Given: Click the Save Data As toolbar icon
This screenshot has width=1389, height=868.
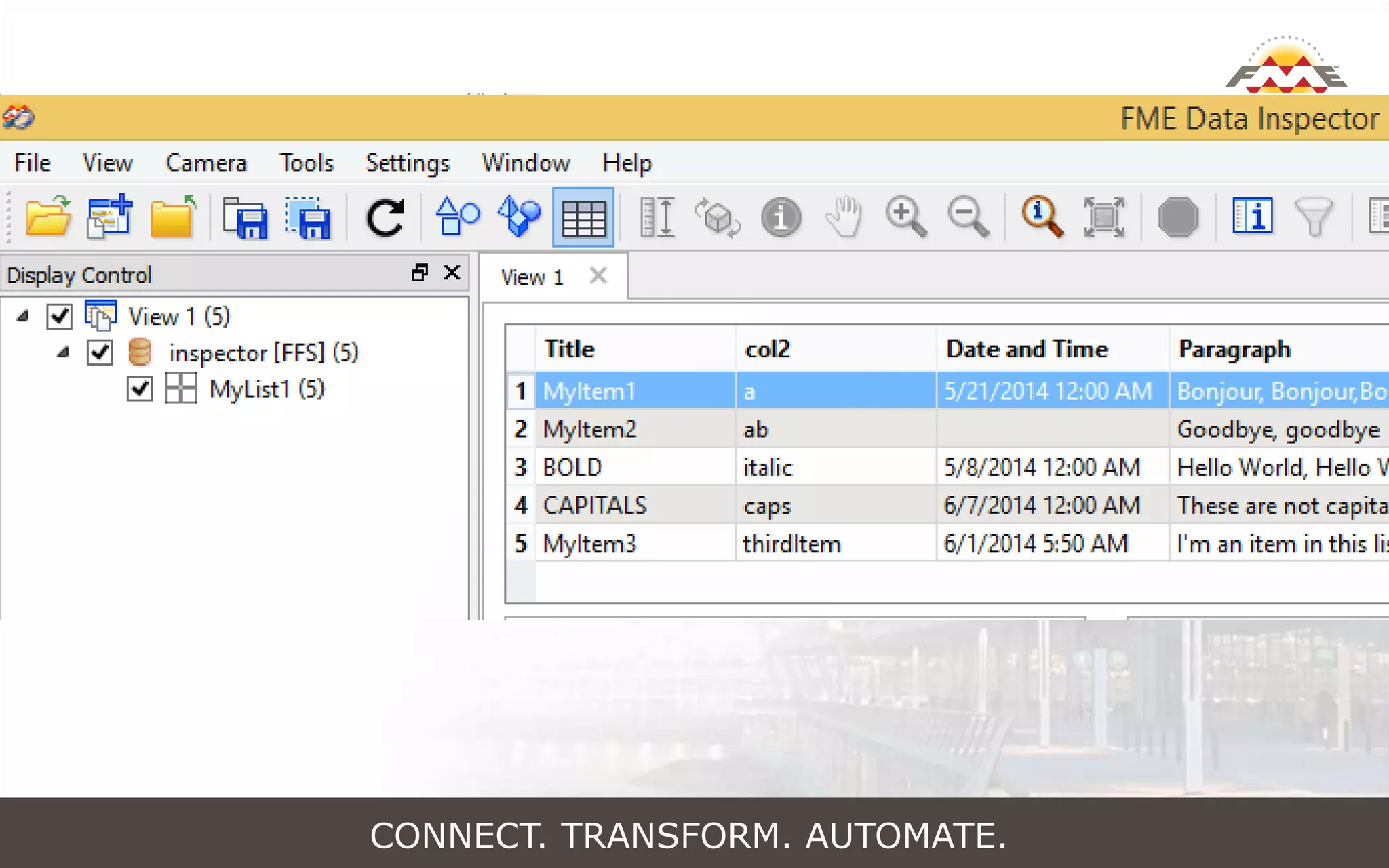Looking at the screenshot, I should pyautogui.click(x=245, y=218).
